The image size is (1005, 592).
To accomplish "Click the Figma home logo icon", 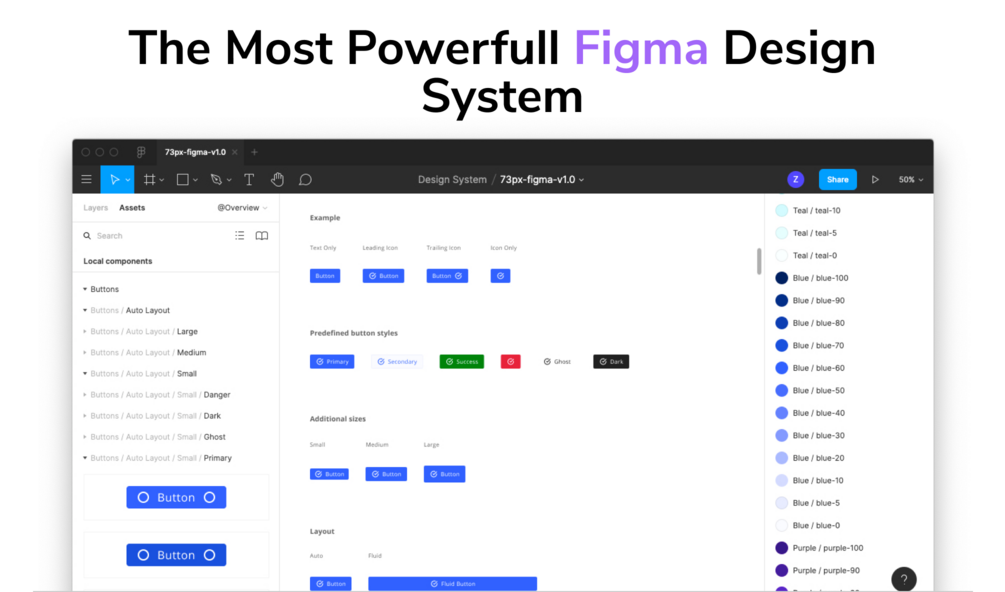I will pyautogui.click(x=141, y=152).
